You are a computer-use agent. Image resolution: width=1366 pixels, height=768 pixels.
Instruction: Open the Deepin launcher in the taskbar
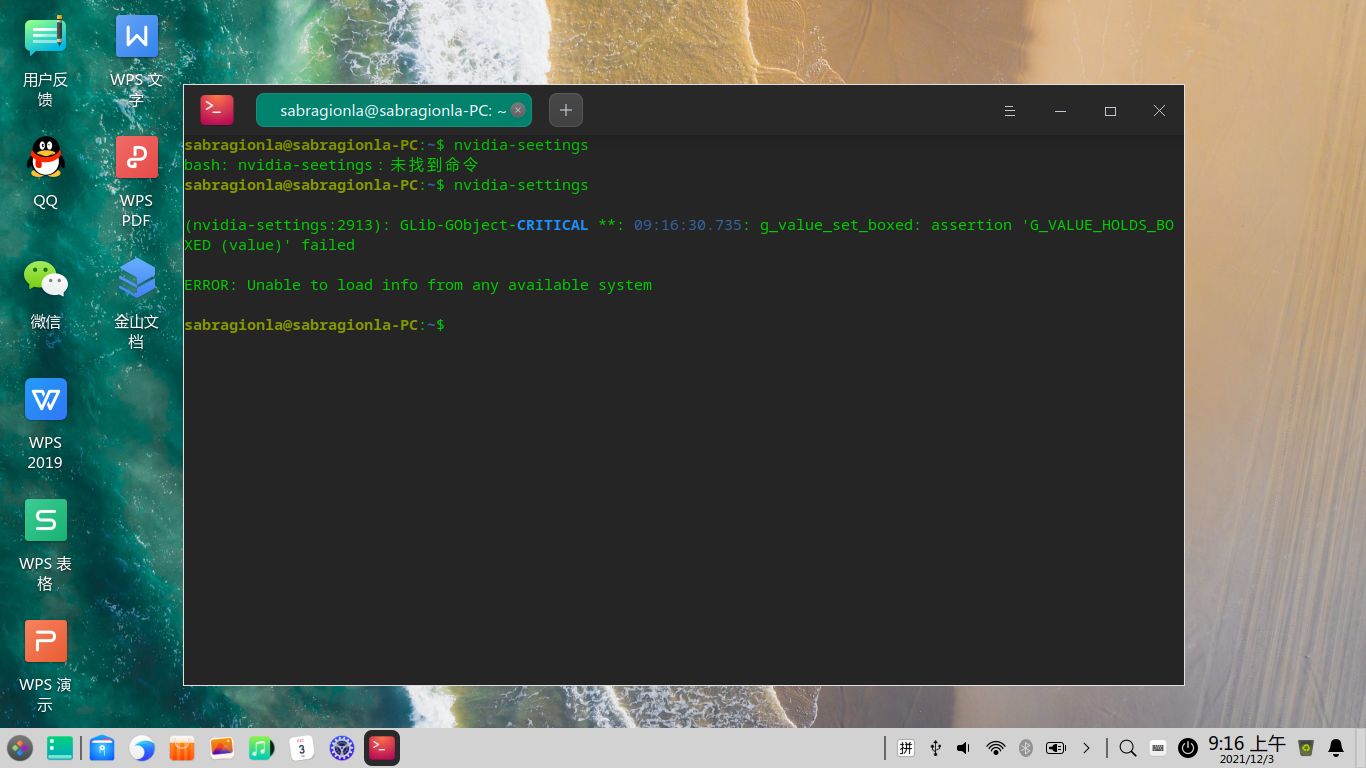[20, 748]
